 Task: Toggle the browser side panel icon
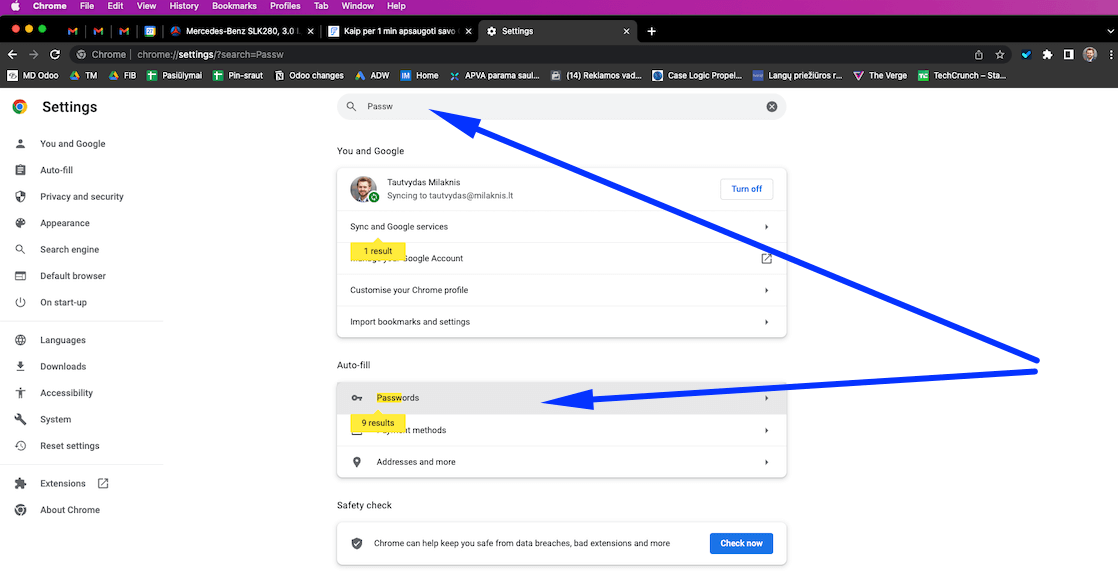click(x=1068, y=54)
